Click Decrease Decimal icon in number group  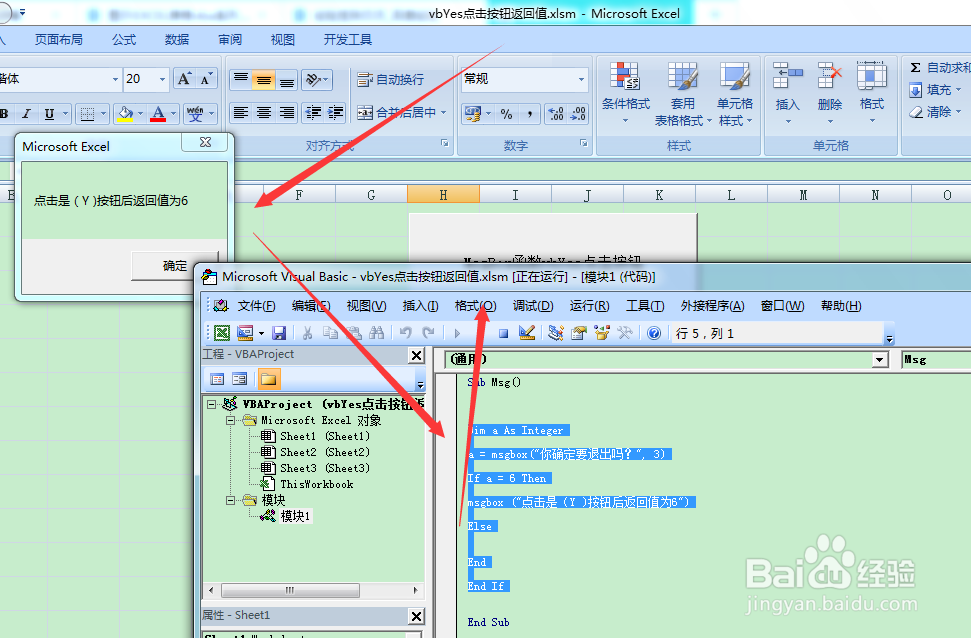click(578, 114)
